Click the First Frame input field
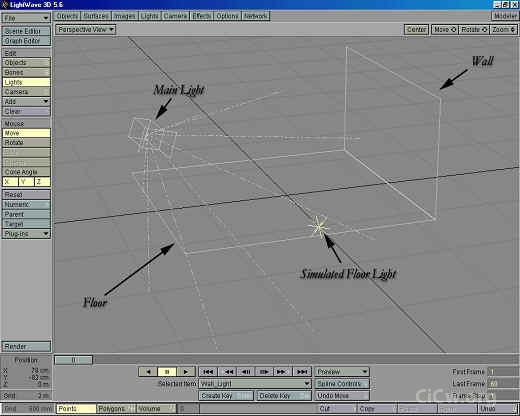The height and width of the screenshot is (416, 520). pos(502,372)
